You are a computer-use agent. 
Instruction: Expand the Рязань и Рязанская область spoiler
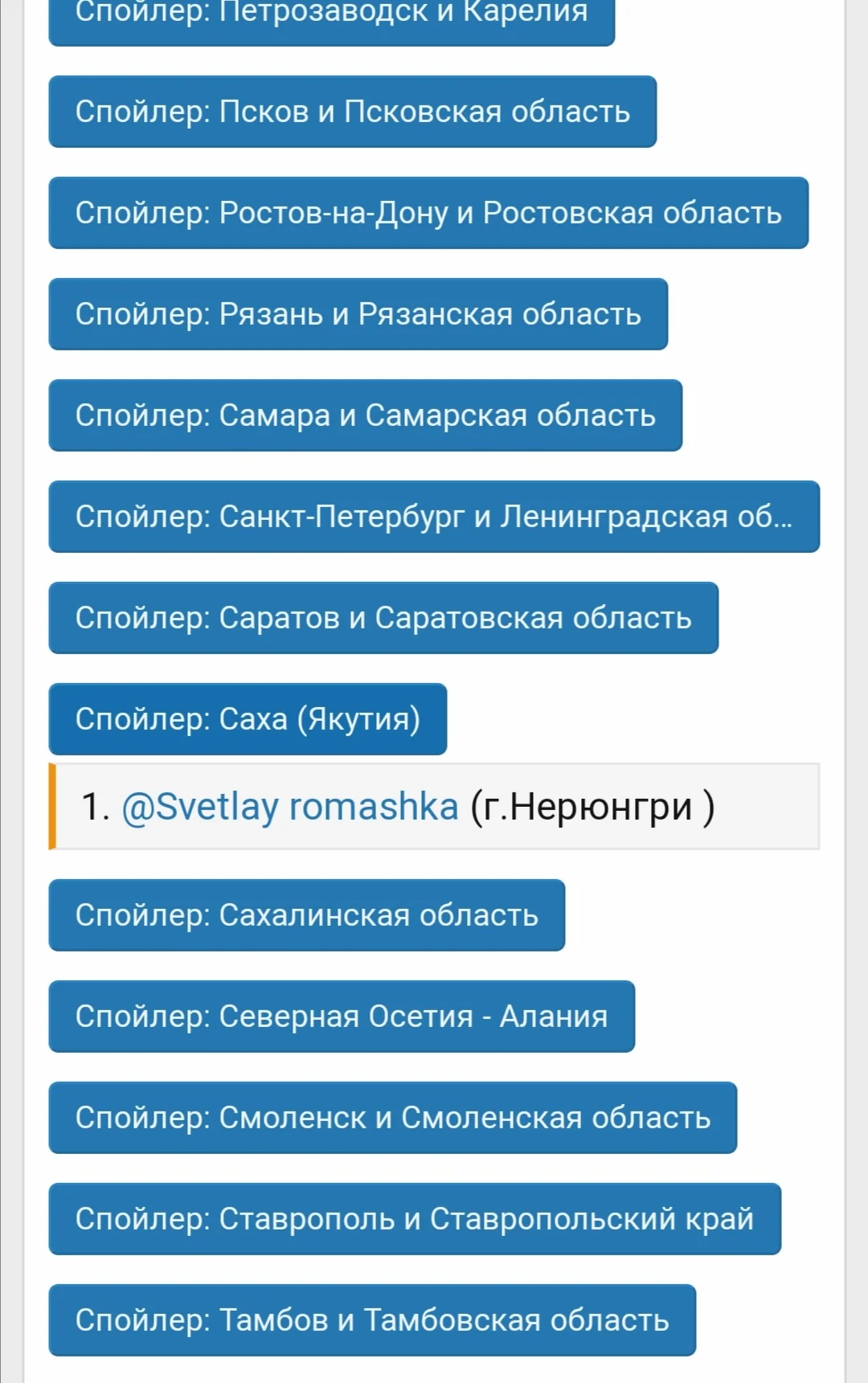358,314
